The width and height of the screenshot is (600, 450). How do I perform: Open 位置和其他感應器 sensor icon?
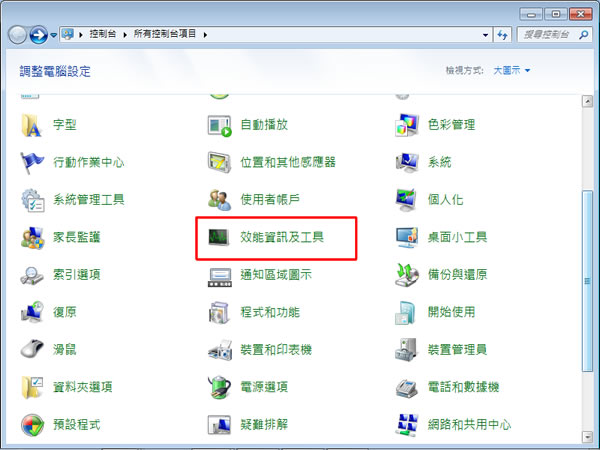tap(219, 162)
